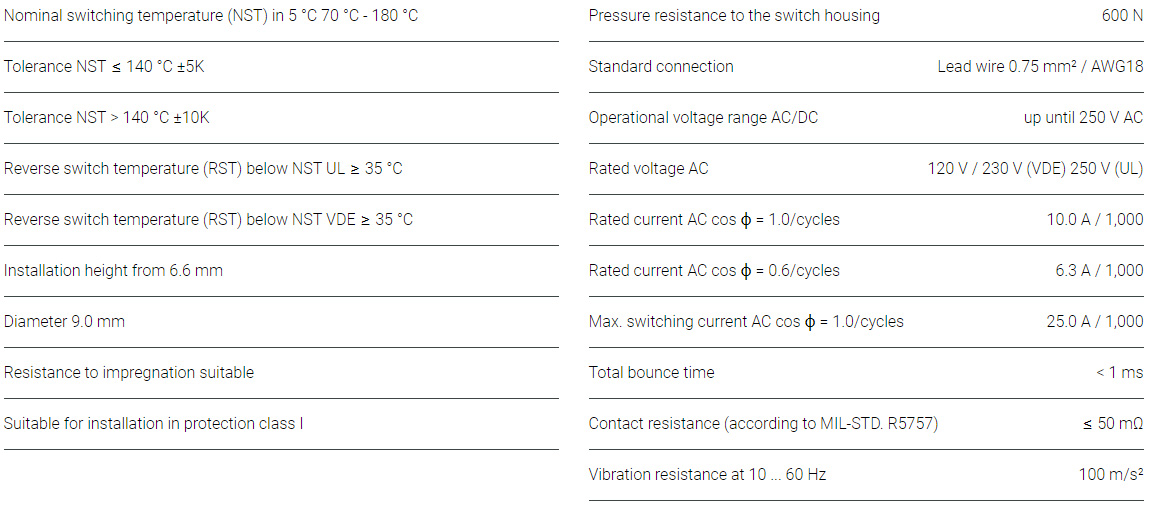The image size is (1150, 509).
Task: Click the 600 N pressure resistance value
Action: pos(1122,16)
